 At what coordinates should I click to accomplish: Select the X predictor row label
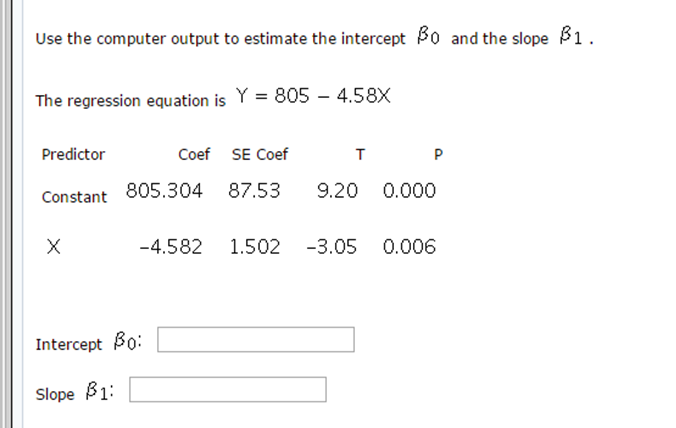tap(52, 247)
